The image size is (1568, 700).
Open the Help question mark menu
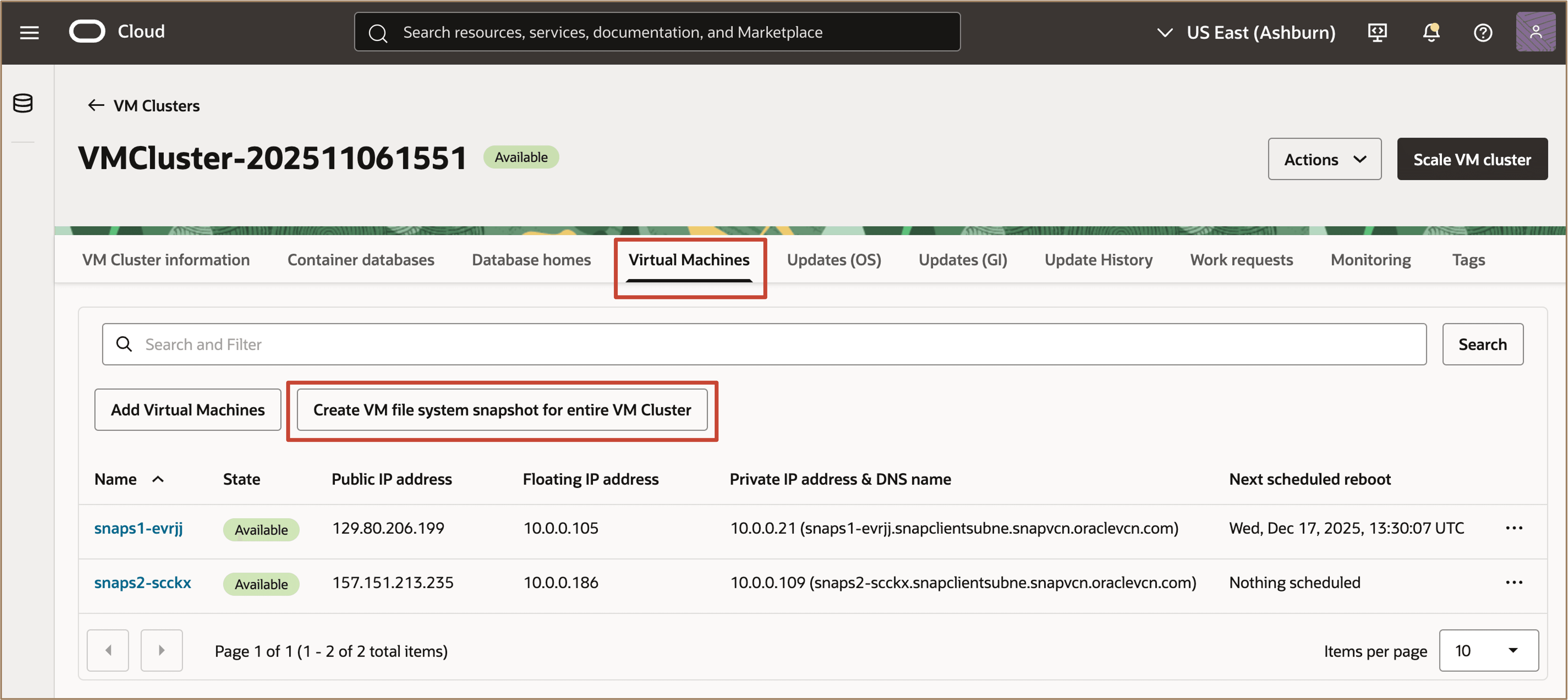pyautogui.click(x=1483, y=32)
